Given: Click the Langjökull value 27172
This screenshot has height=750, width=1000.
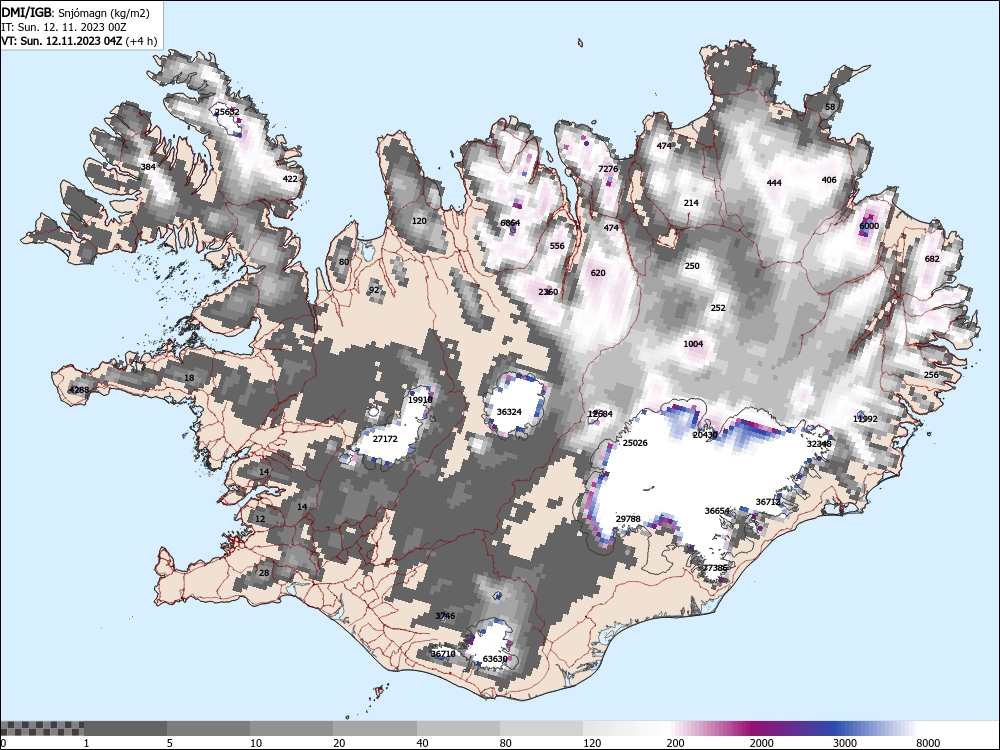Looking at the screenshot, I should click(x=385, y=439).
